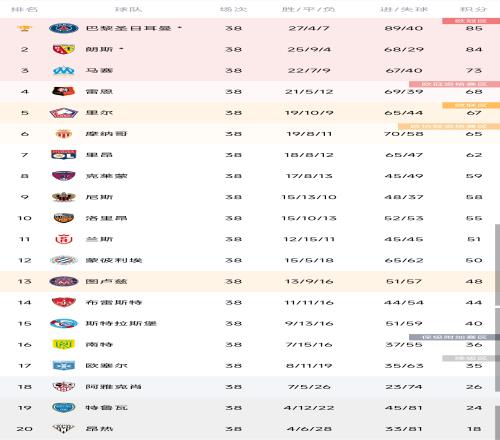Click the 胜/平/负 column header
This screenshot has width=500, height=440.
pos(308,9)
